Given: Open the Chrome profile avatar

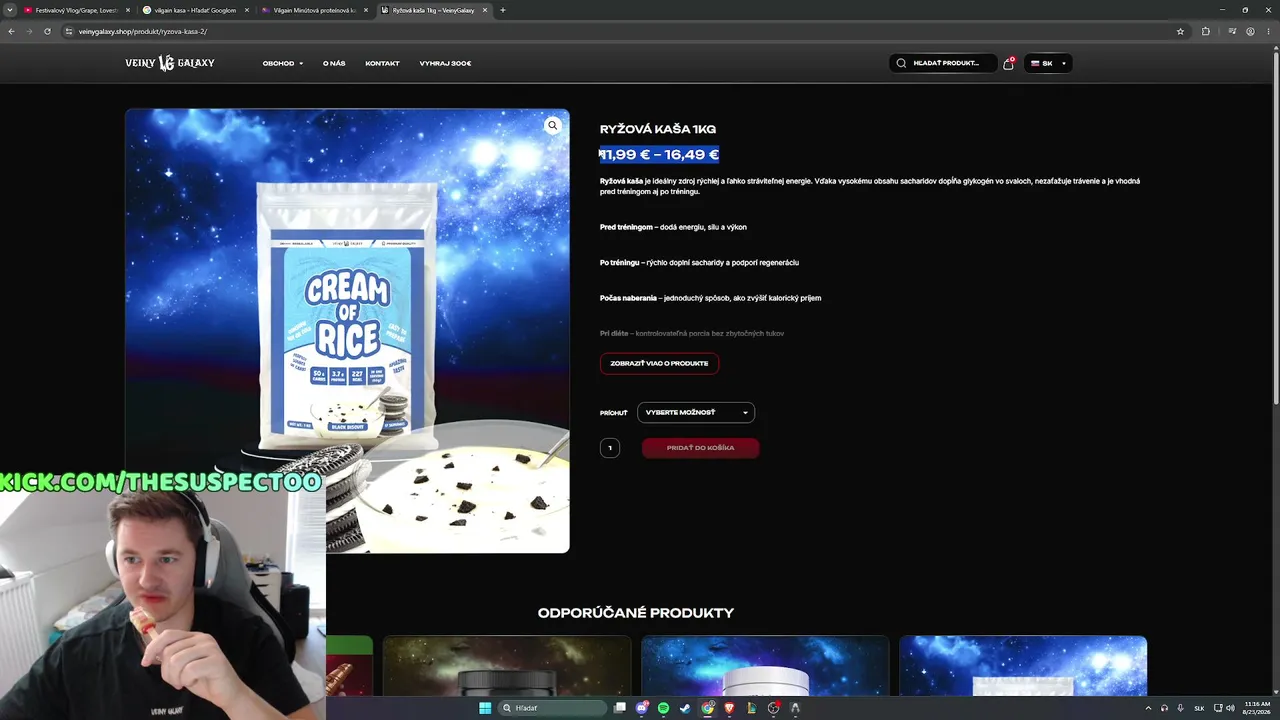Looking at the screenshot, I should [1250, 31].
